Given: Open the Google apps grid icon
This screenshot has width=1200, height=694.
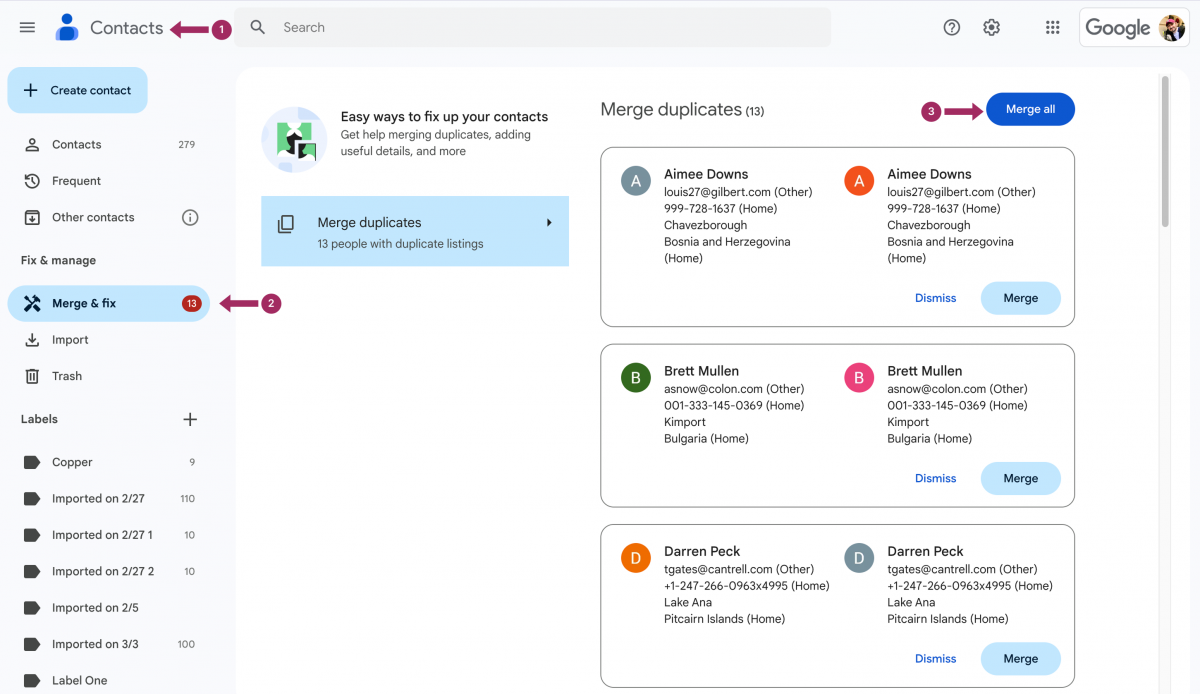Looking at the screenshot, I should tap(1052, 27).
